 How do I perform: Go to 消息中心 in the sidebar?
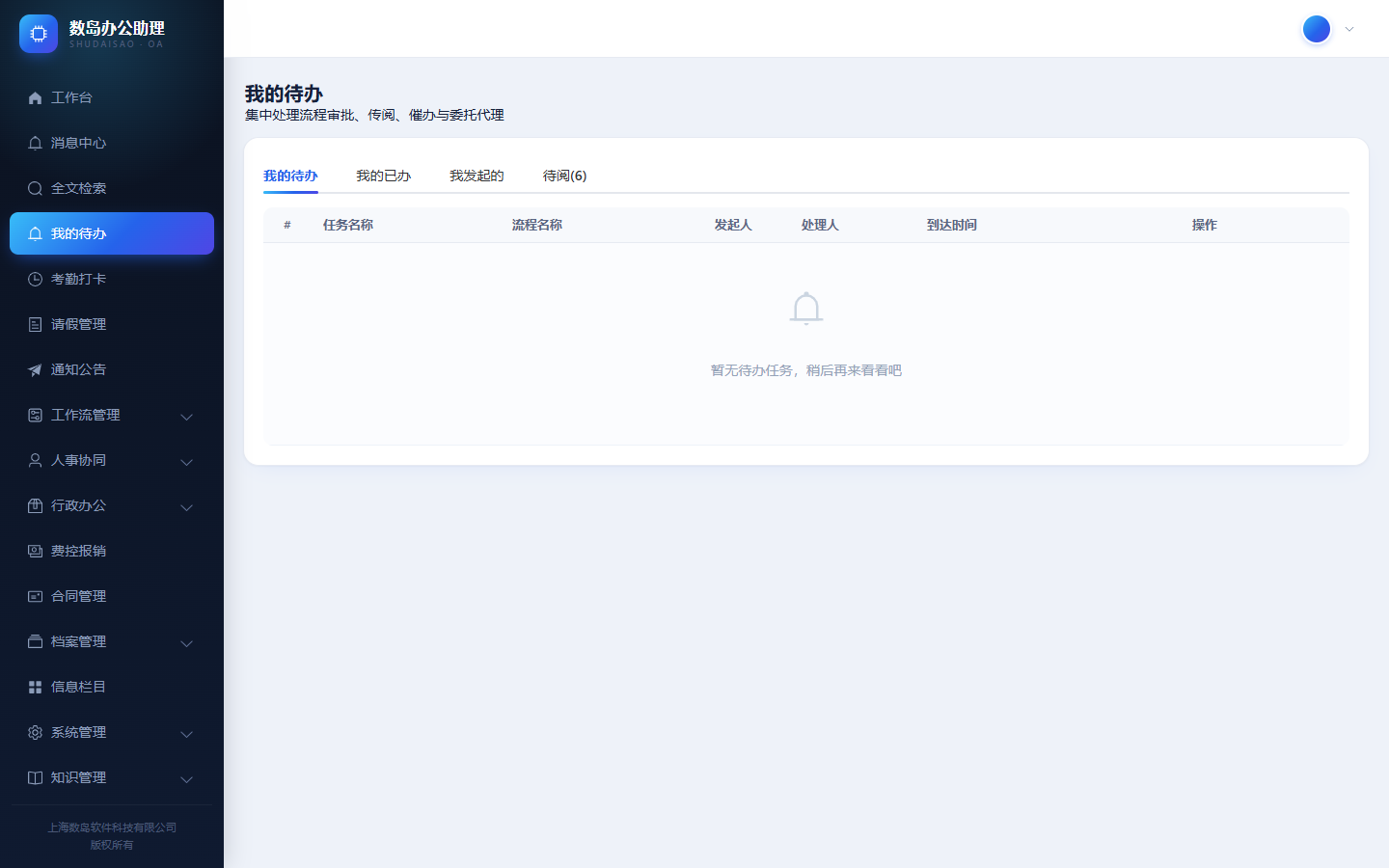(112, 143)
